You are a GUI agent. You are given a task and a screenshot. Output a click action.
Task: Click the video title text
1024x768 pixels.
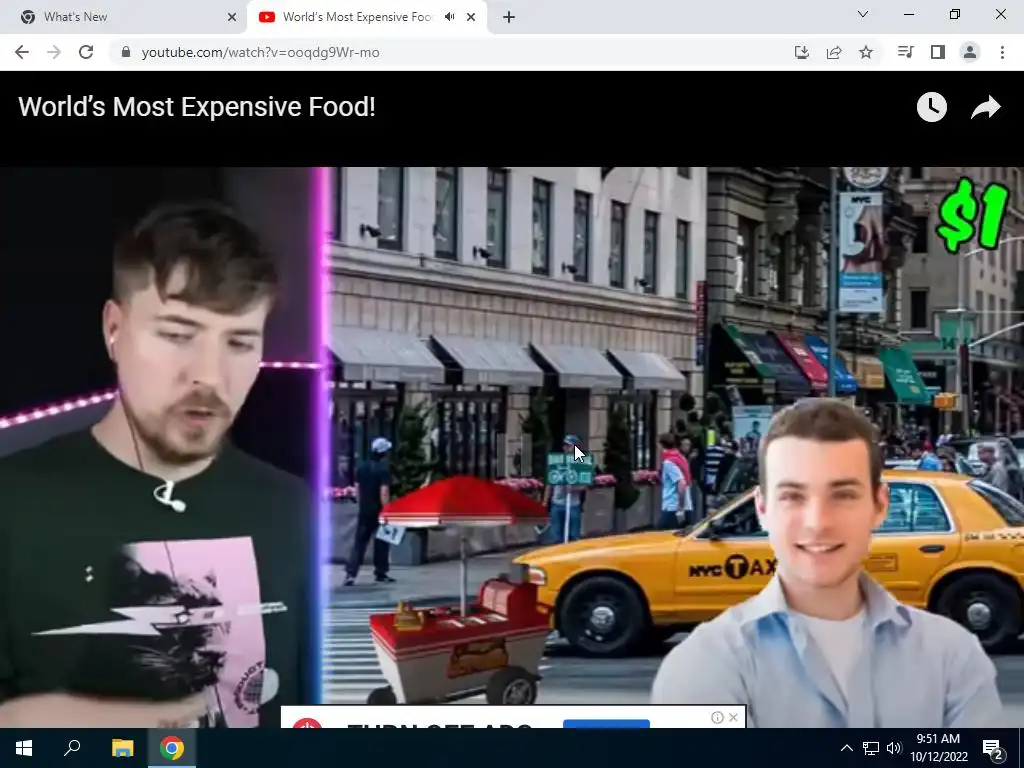coord(197,107)
